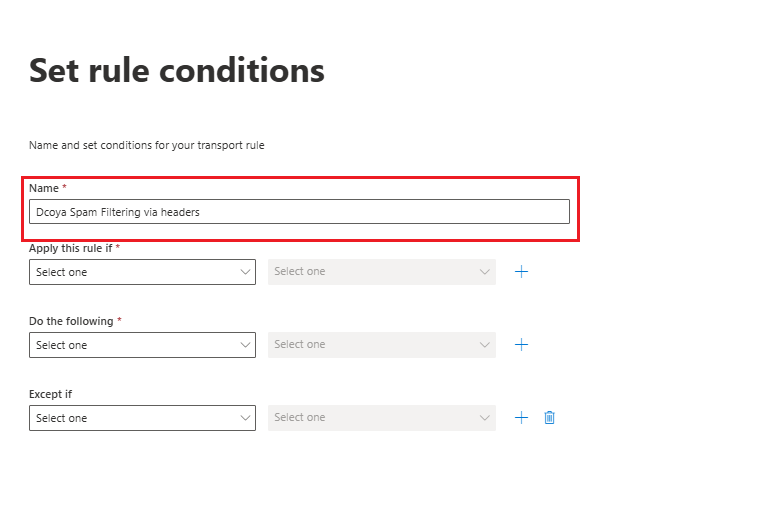Expand the chevron on Except if dropdown

pyautogui.click(x=245, y=418)
